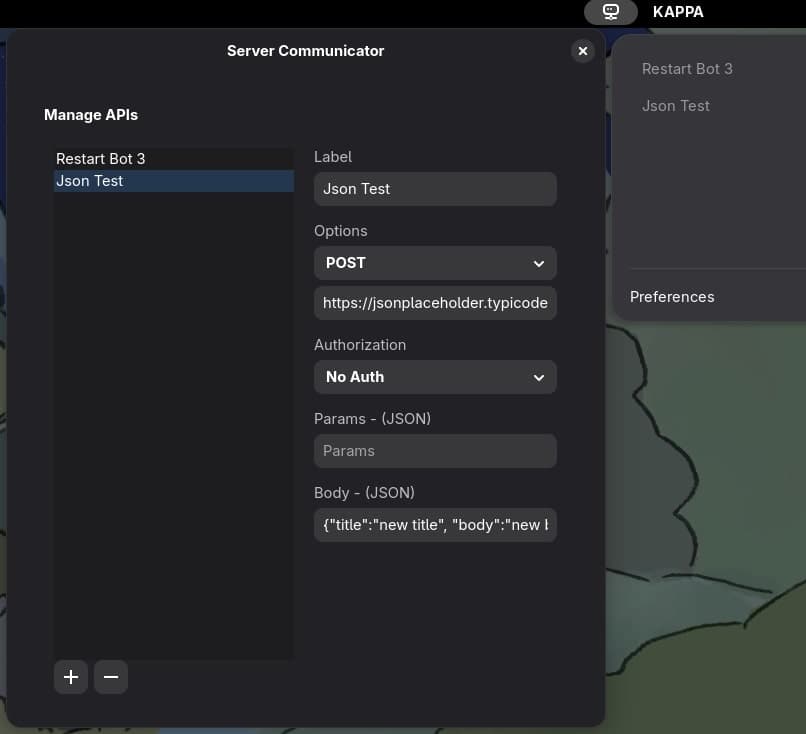Add a new API with plus button
Screen dimensions: 806x734
71,677
